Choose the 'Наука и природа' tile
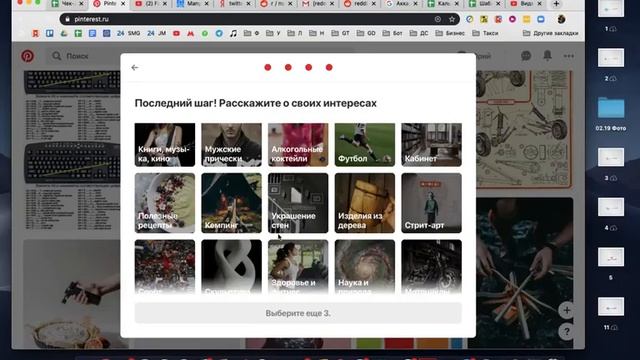The height and width of the screenshot is (360, 640). (365, 267)
